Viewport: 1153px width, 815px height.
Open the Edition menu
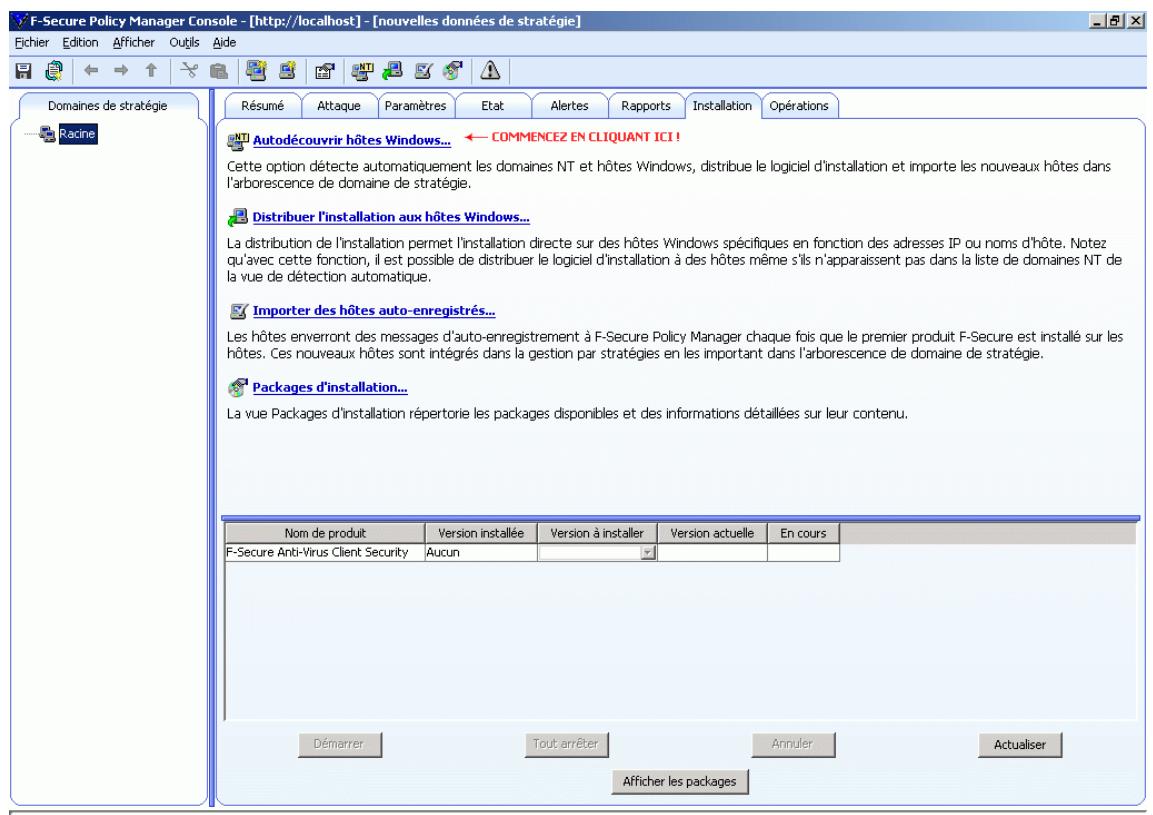80,43
